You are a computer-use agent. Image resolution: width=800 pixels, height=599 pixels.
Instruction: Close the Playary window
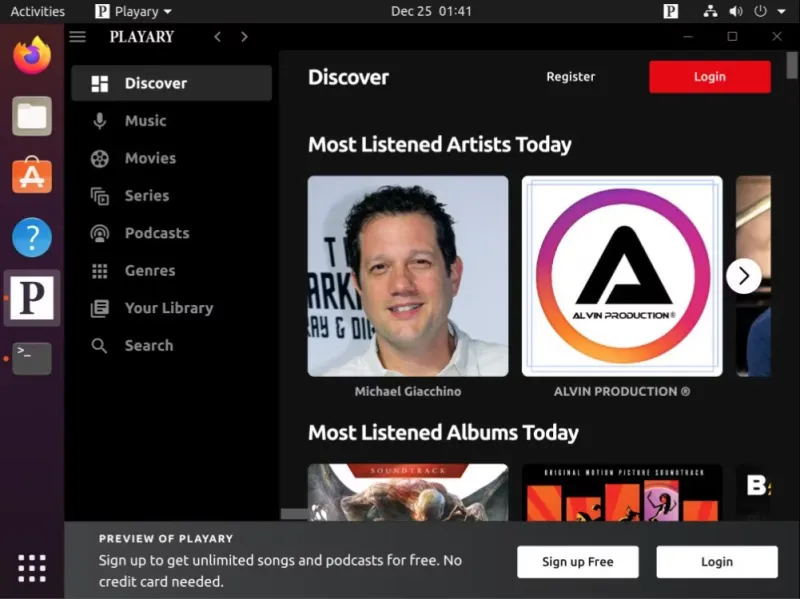click(777, 37)
